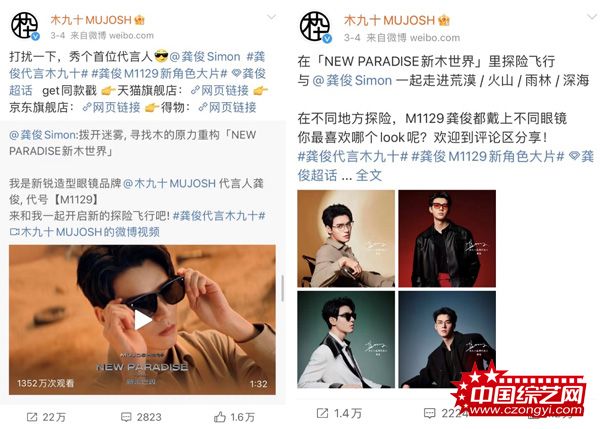View beige coat portrait thumbnail
Viewport: 600px width, 429px height.
[x=346, y=238]
